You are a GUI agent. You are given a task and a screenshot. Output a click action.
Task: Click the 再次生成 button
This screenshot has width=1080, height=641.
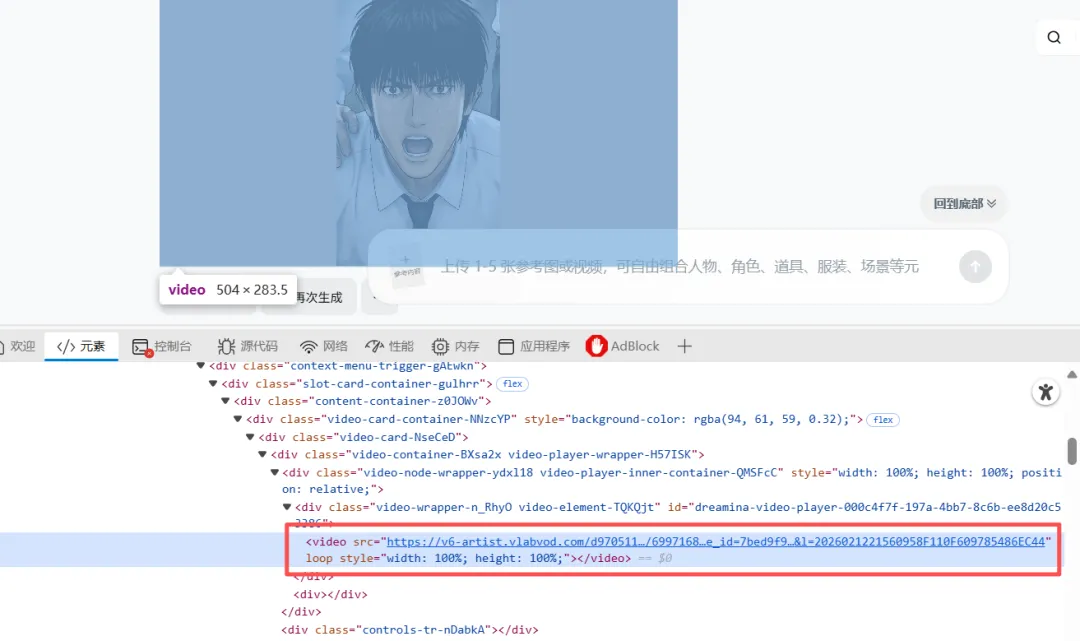(318, 297)
